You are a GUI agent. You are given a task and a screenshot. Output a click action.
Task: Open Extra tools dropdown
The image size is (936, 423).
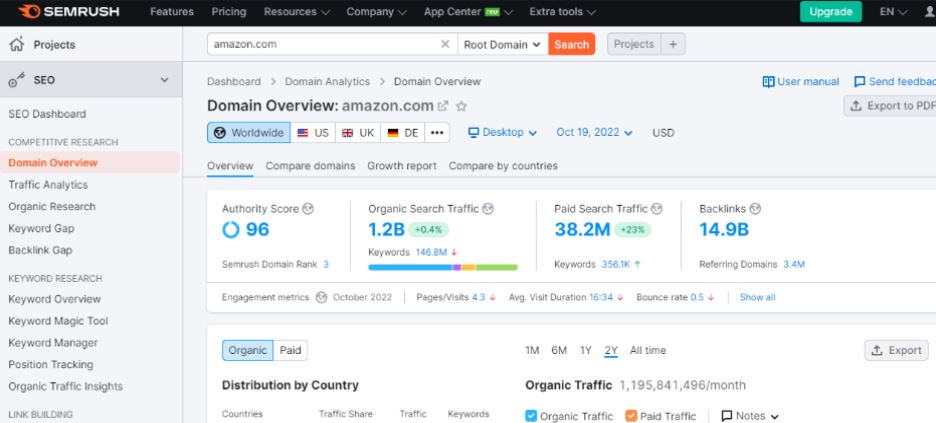pos(562,12)
